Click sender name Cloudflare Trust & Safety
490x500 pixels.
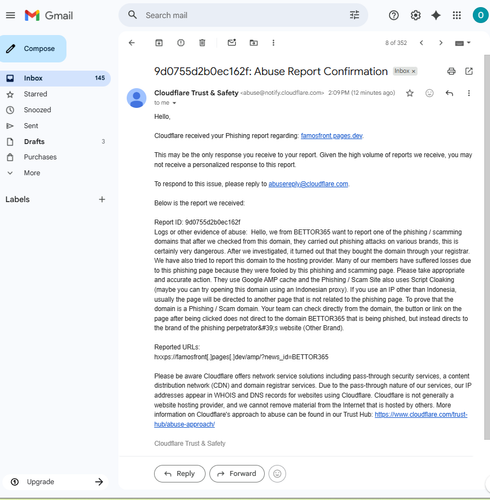pyautogui.click(x=196, y=93)
